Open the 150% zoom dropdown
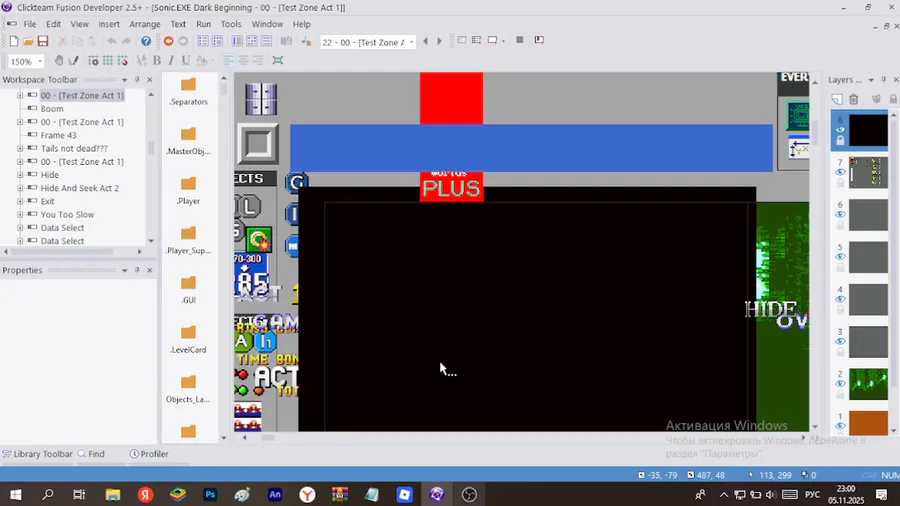The image size is (900, 506). tap(40, 61)
